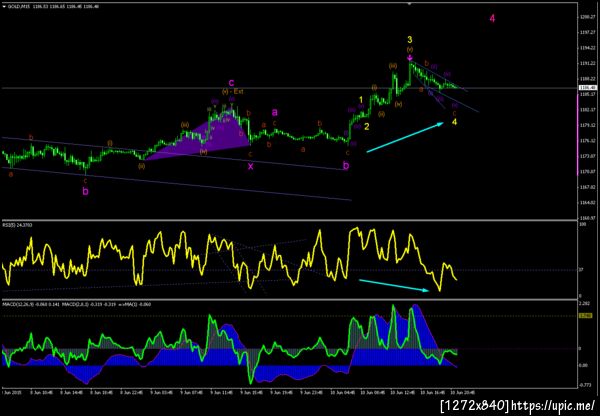Click the GOLD,M15 symbol label
Viewport: 600px width, 416px height.
pyautogui.click(x=18, y=7)
